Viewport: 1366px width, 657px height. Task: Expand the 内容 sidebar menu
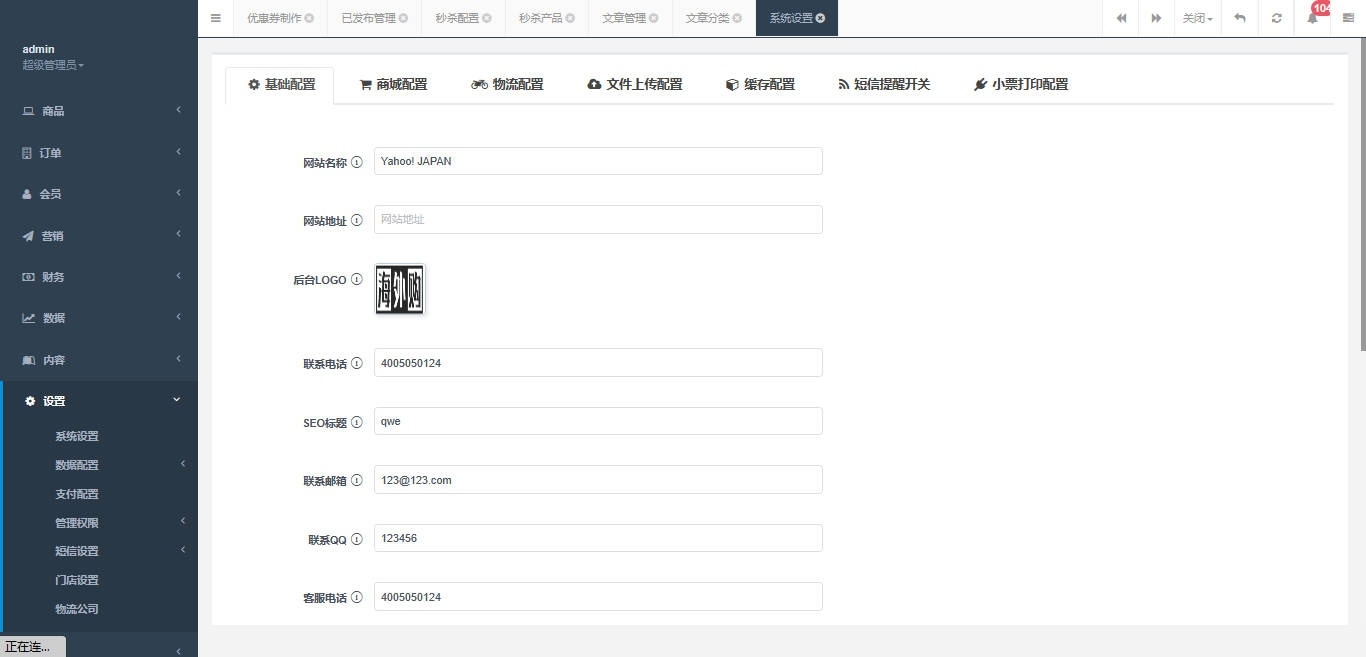99,360
